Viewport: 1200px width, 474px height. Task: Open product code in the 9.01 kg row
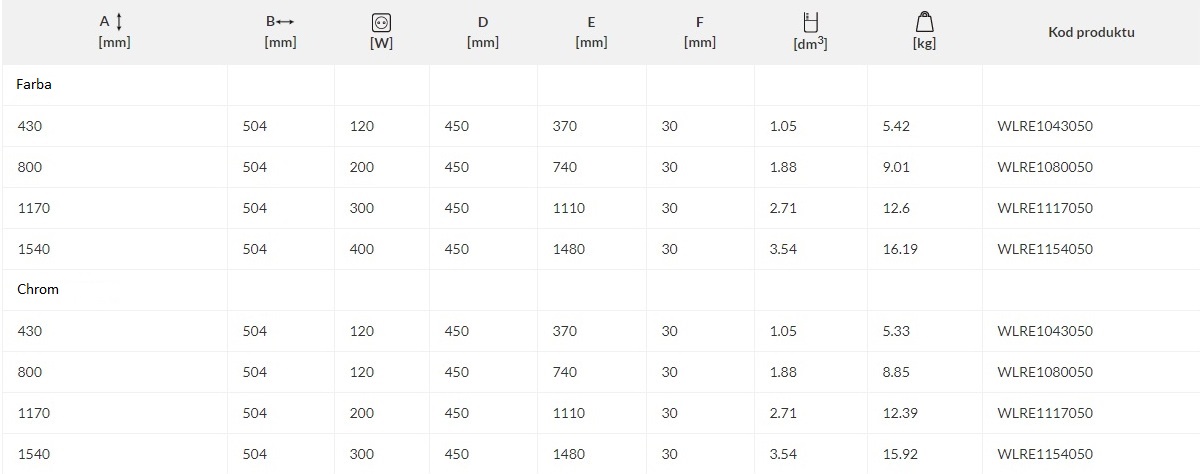[x=1045, y=167]
